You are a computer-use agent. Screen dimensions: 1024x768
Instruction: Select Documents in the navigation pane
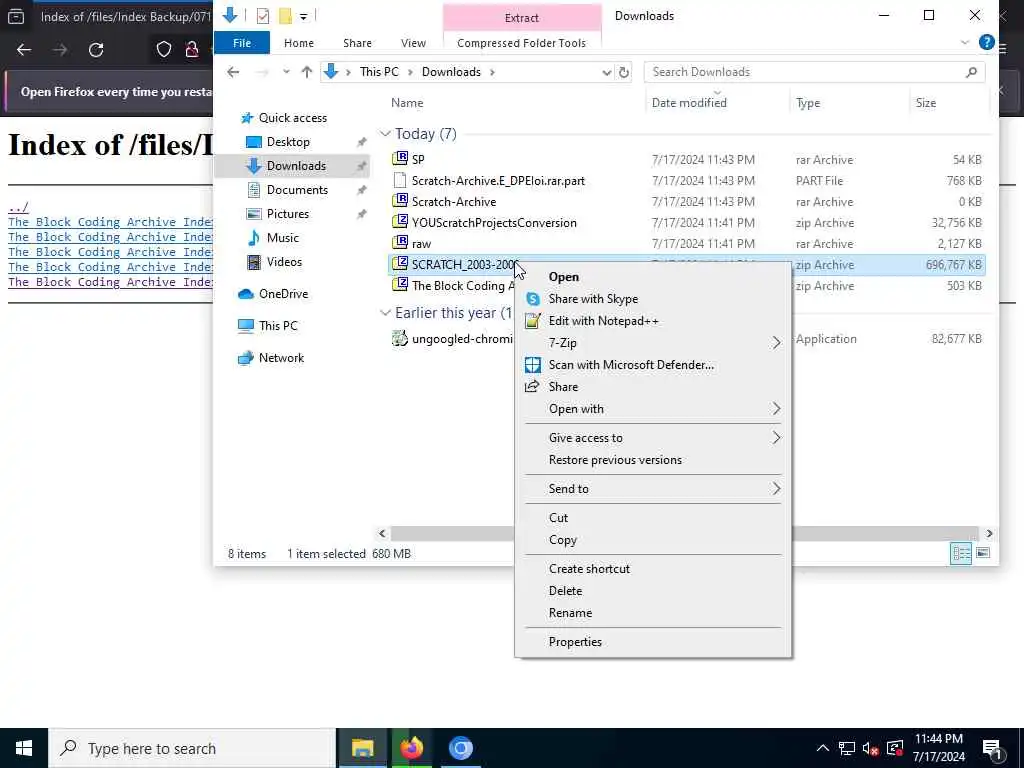297,189
